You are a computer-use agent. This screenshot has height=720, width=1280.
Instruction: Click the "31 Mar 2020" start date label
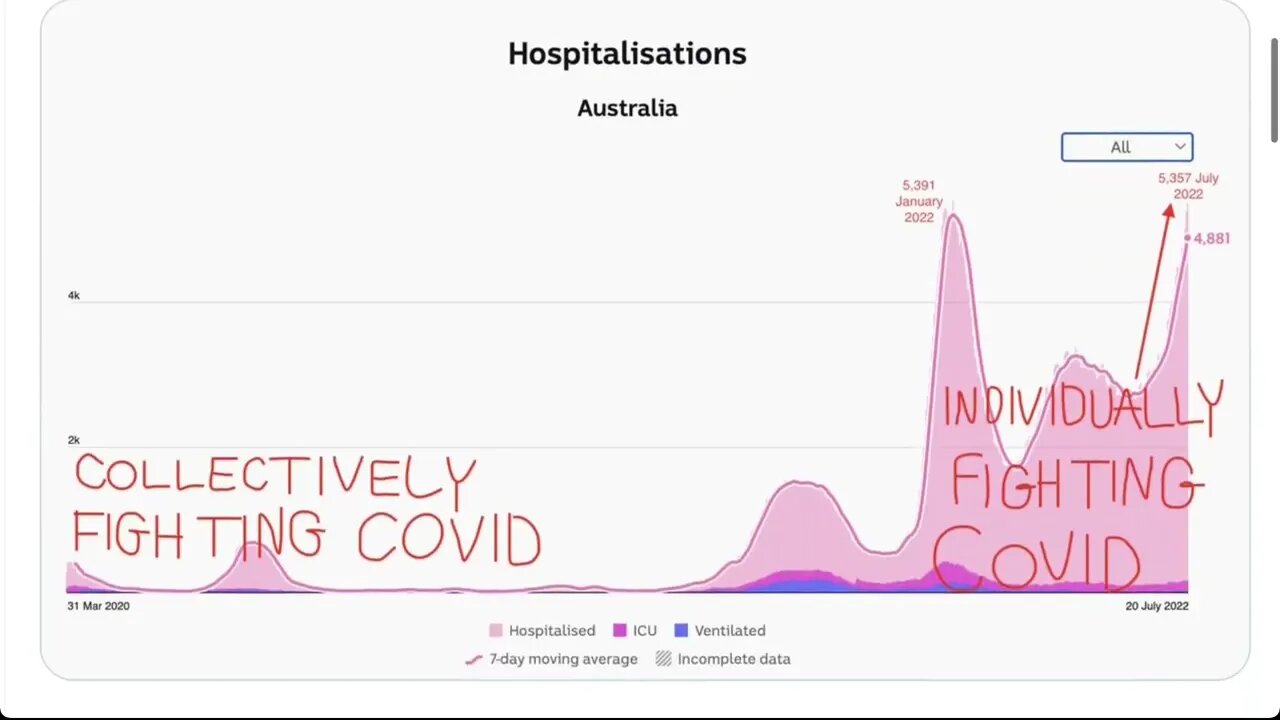[98, 606]
